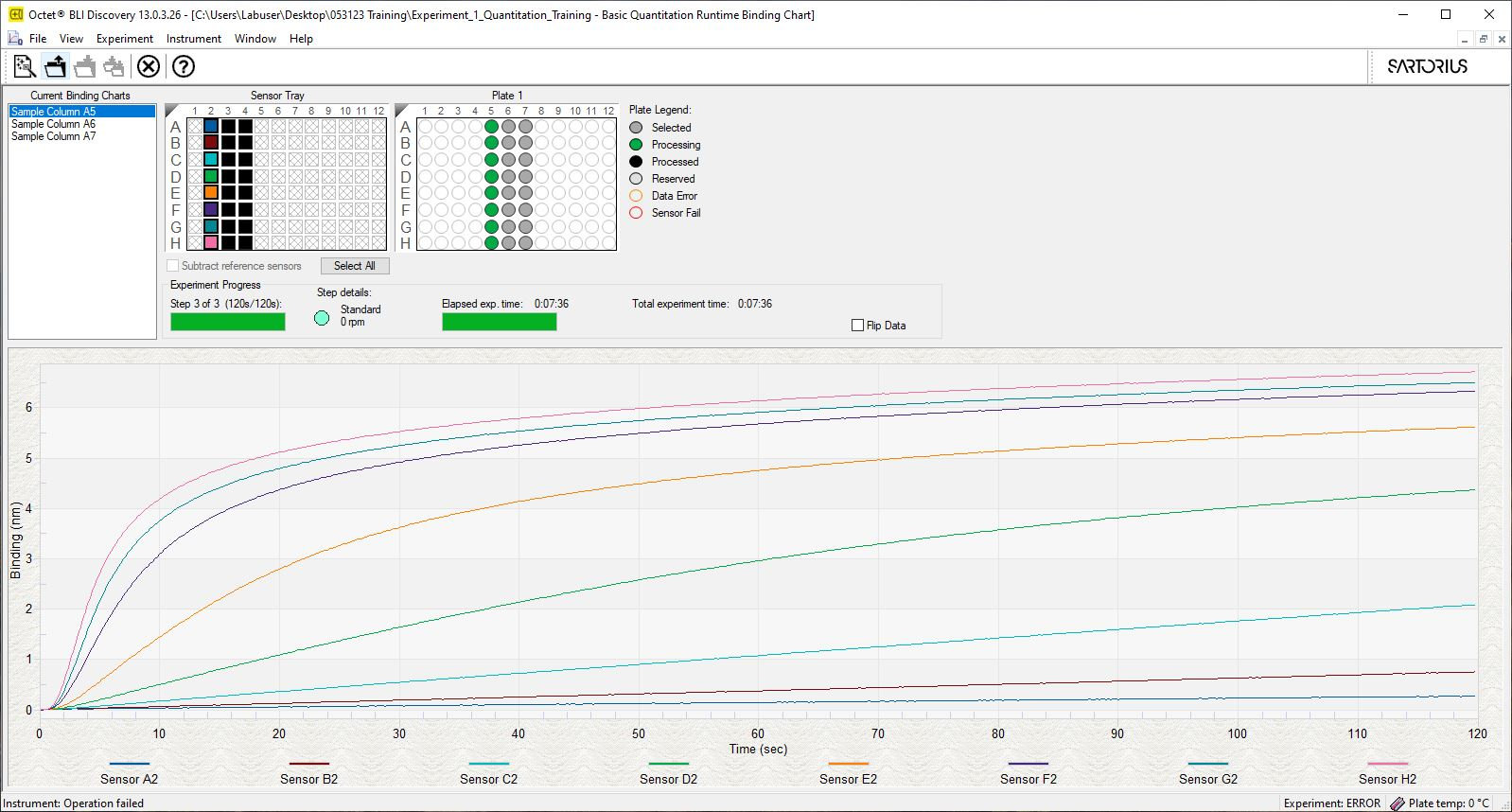Select Sample Column A5 binding chart
The width and height of the screenshot is (1512, 812).
(81, 112)
